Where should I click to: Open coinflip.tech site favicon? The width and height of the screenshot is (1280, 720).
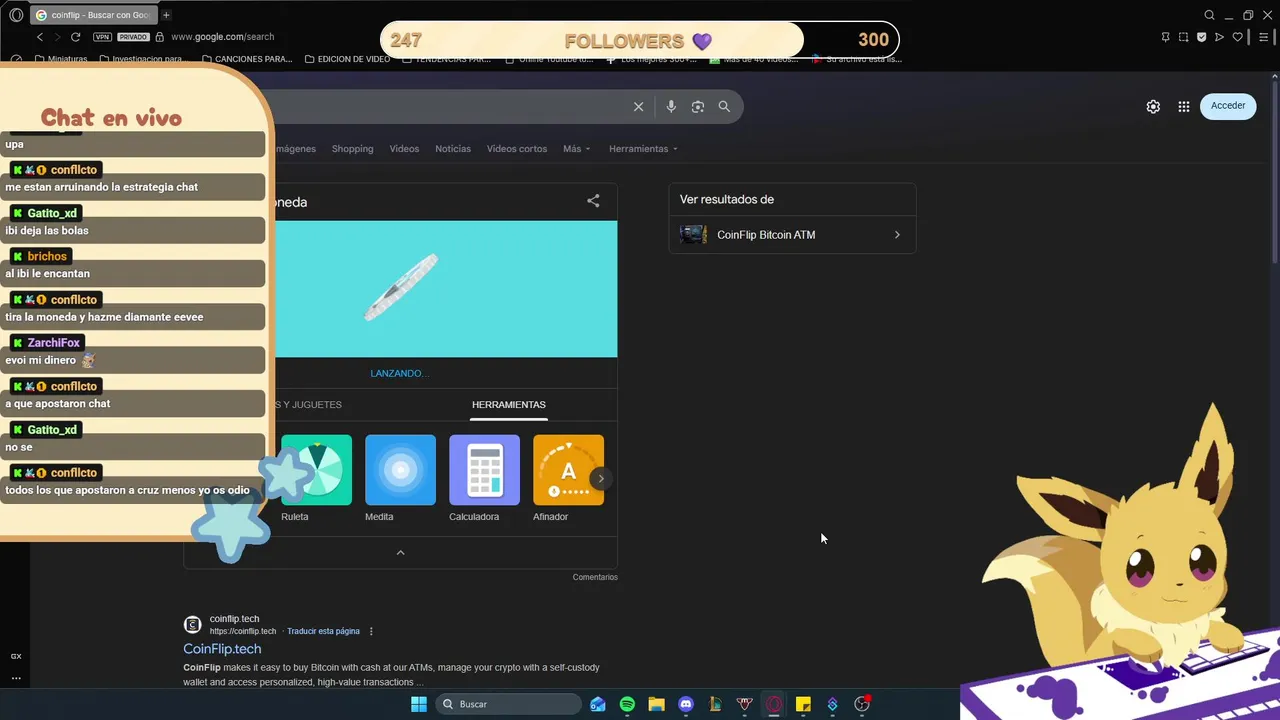(x=193, y=625)
